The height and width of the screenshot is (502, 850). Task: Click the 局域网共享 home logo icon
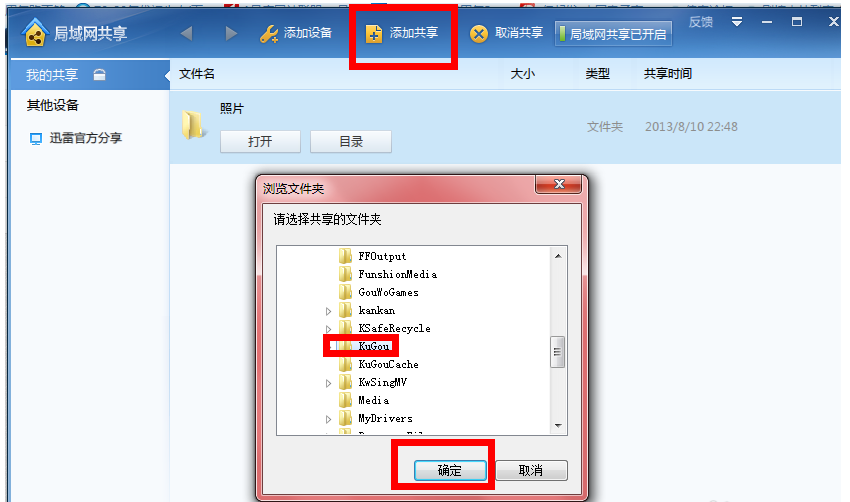35,33
